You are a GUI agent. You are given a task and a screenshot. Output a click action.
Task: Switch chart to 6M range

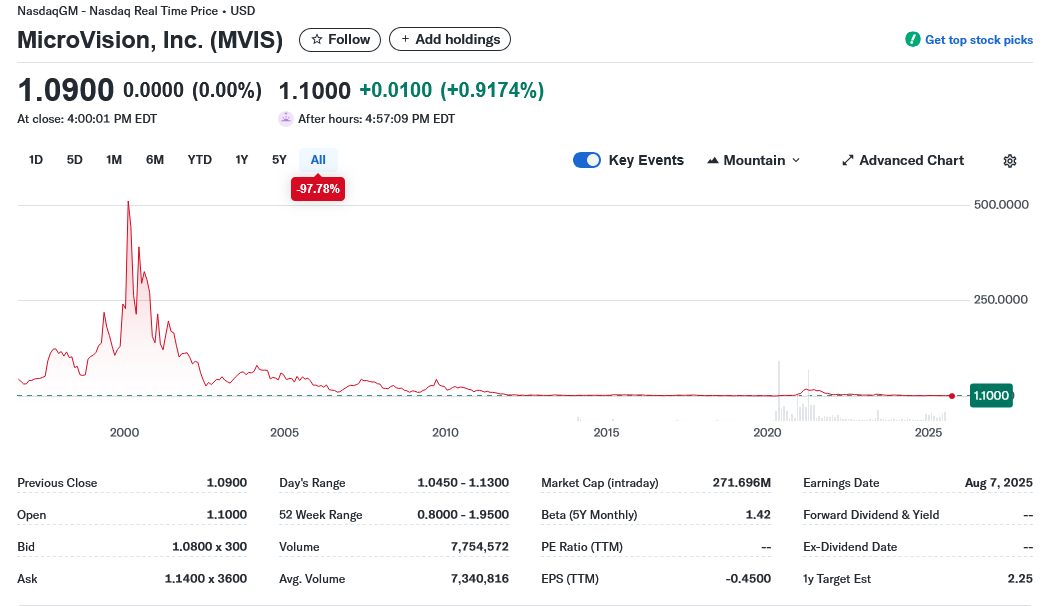(155, 160)
